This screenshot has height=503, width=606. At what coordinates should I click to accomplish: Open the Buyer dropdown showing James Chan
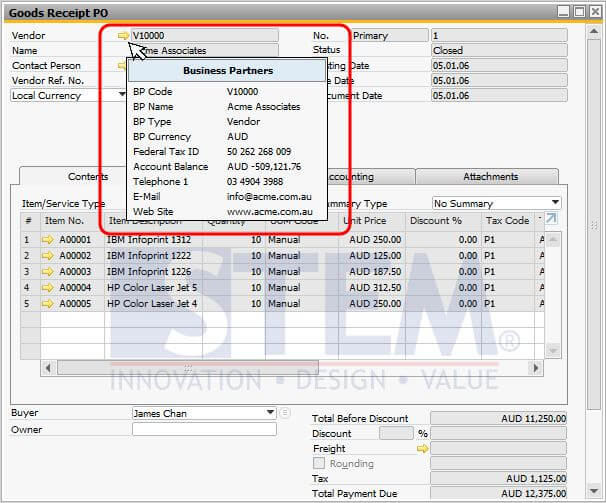[271, 413]
